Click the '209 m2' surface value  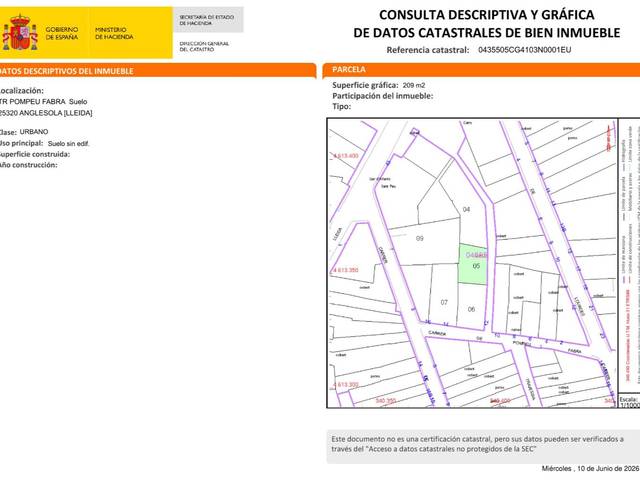tap(414, 85)
